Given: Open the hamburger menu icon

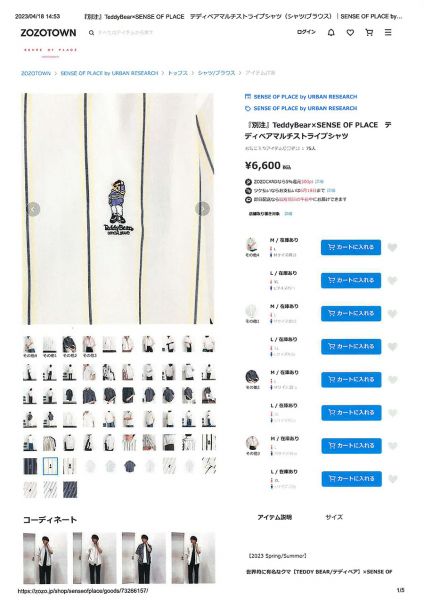Looking at the screenshot, I should click(388, 33).
